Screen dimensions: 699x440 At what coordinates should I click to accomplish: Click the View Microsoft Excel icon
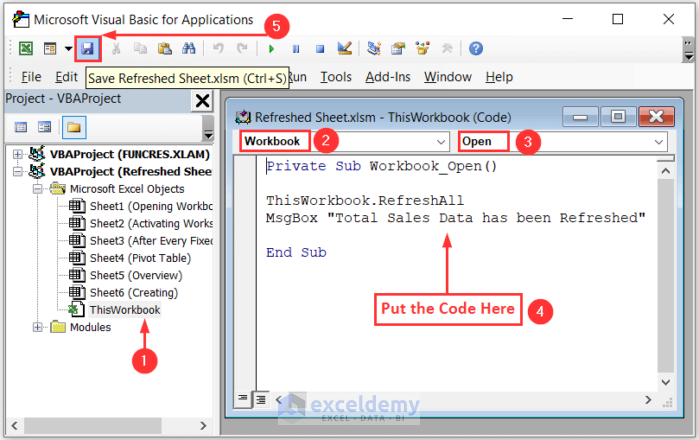point(26,48)
